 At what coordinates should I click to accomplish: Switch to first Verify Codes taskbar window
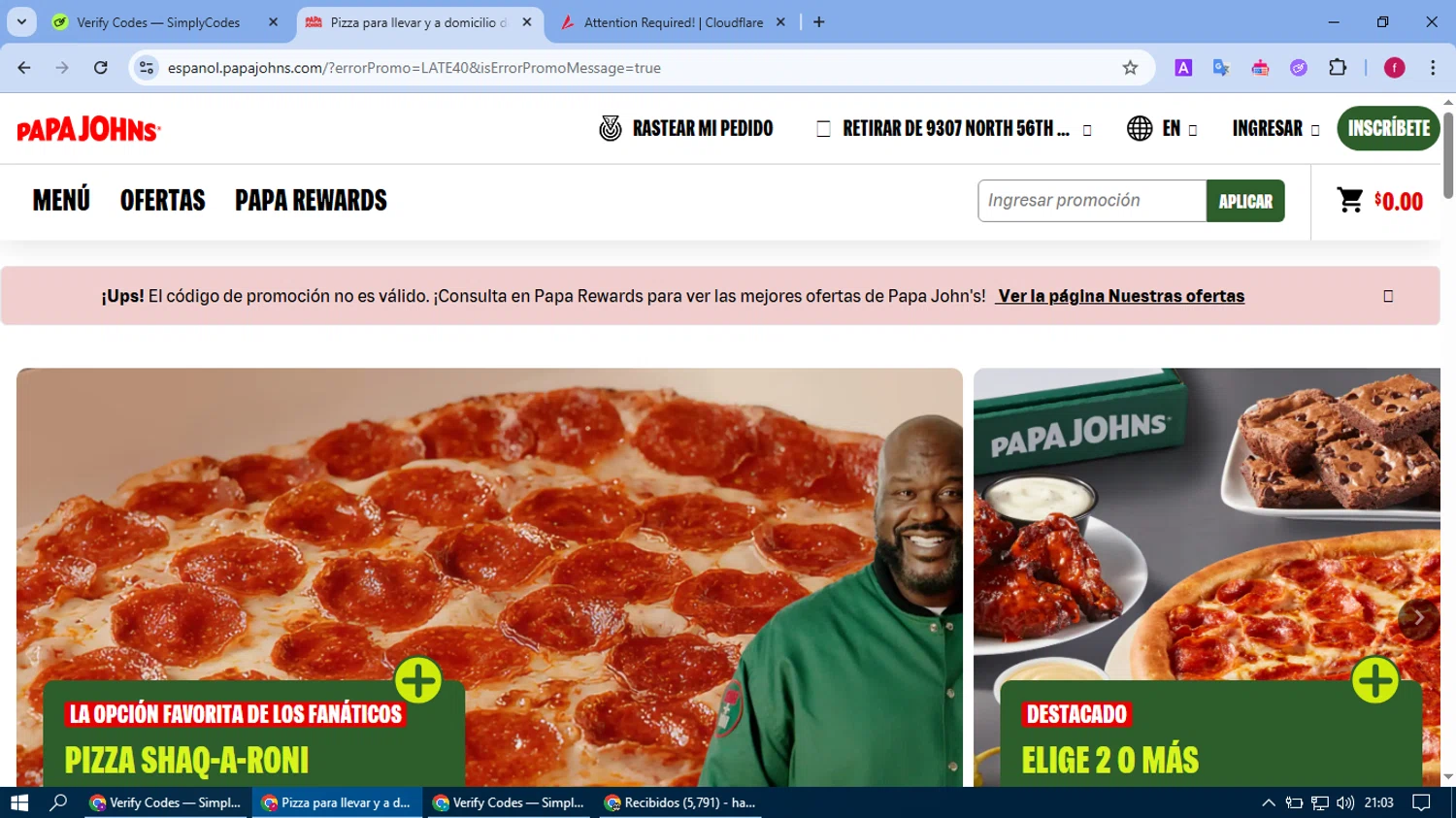(165, 802)
